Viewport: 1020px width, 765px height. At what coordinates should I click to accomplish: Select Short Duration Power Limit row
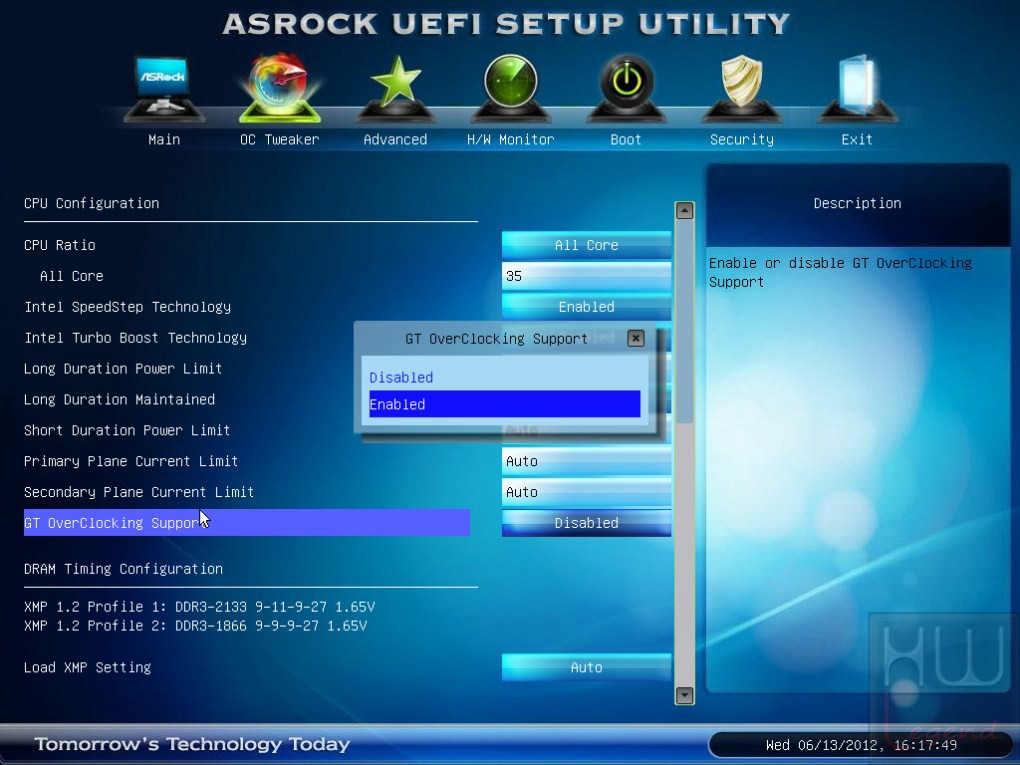pyautogui.click(x=127, y=430)
